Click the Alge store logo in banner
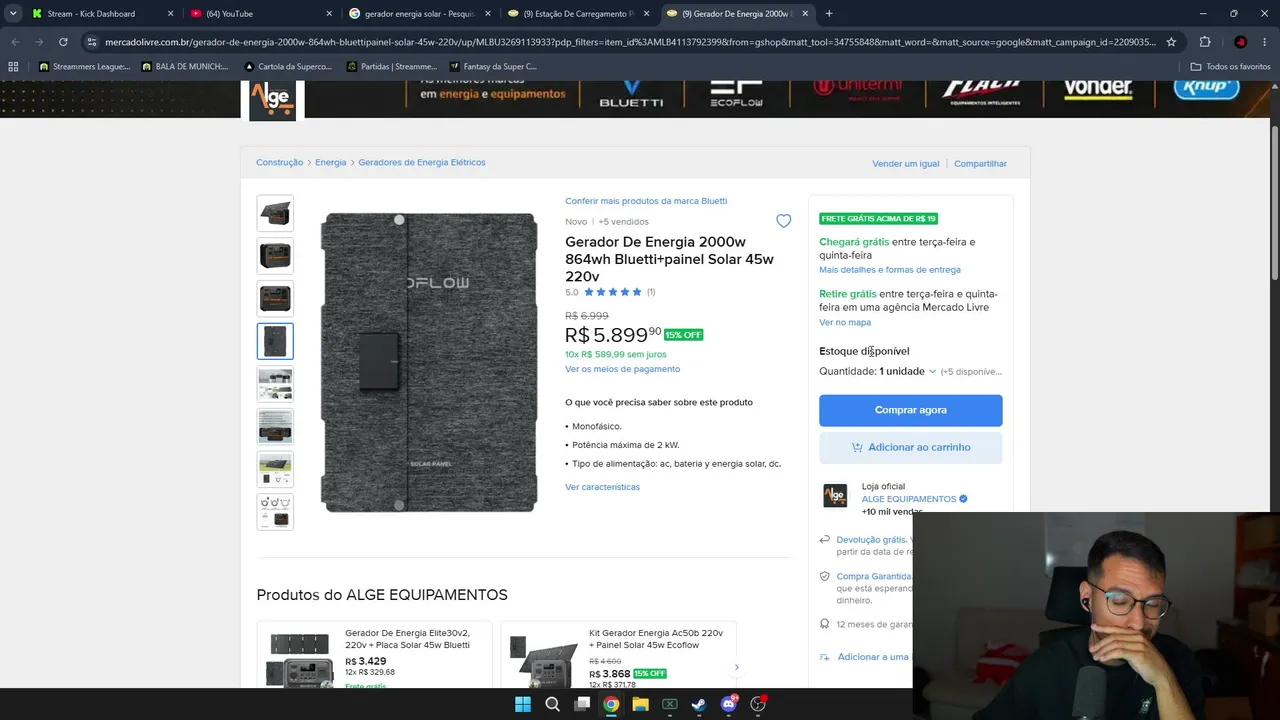The height and width of the screenshot is (720, 1280). [272, 100]
